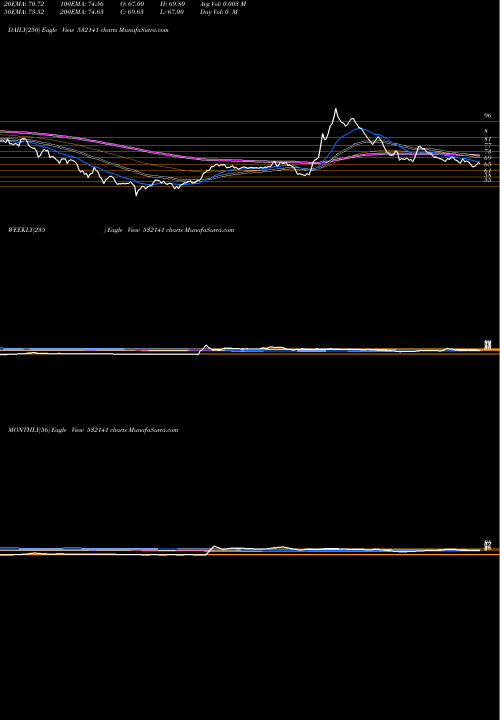Click the spike on the monthly chart line

pyautogui.click(x=214, y=547)
